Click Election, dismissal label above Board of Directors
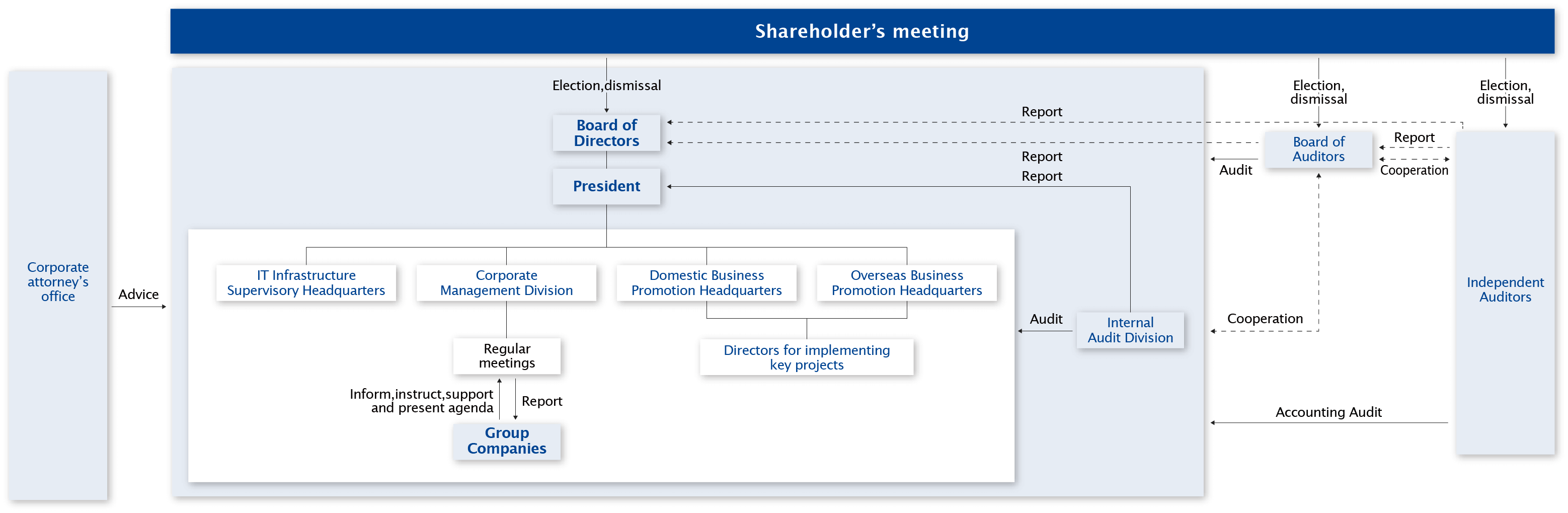 tap(606, 85)
